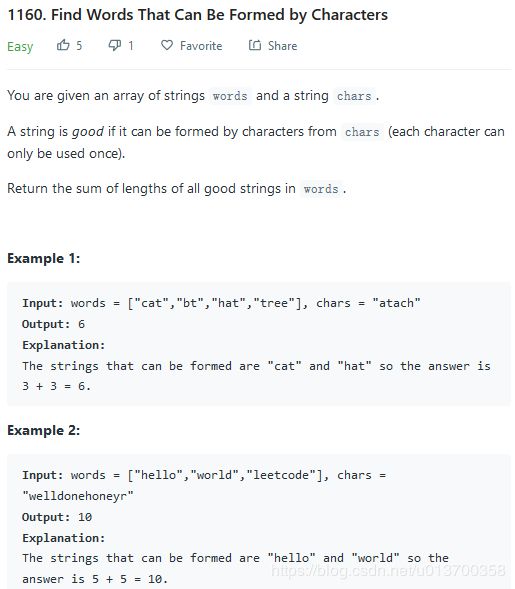The height and width of the screenshot is (589, 515).
Task: Click the blog.csdn.net watermark link
Action: coord(388,570)
